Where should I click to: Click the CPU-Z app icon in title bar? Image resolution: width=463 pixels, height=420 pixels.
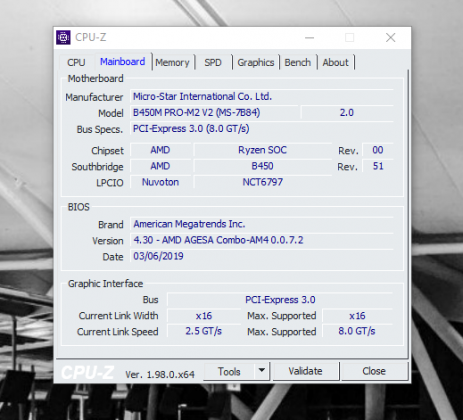(x=63, y=37)
